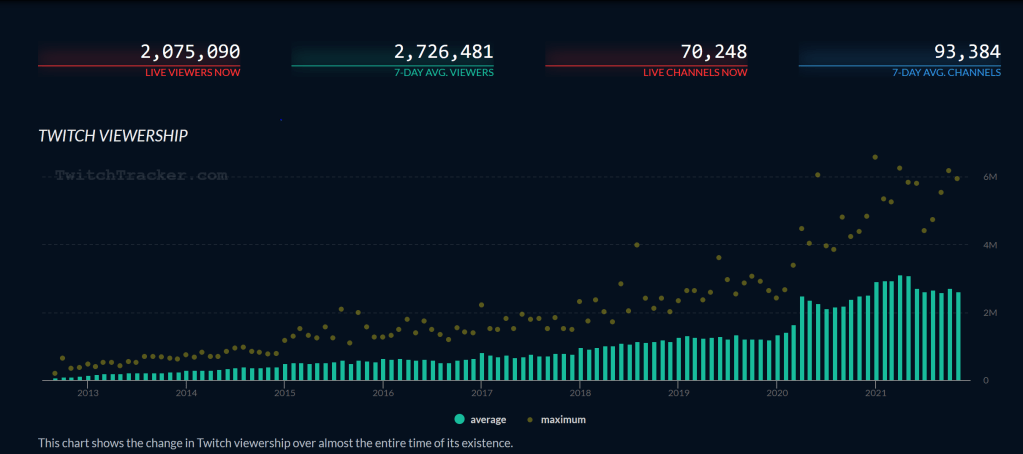Click the rightmost average bar in chart
Viewport: 1023px width, 454px height.
pos(958,337)
